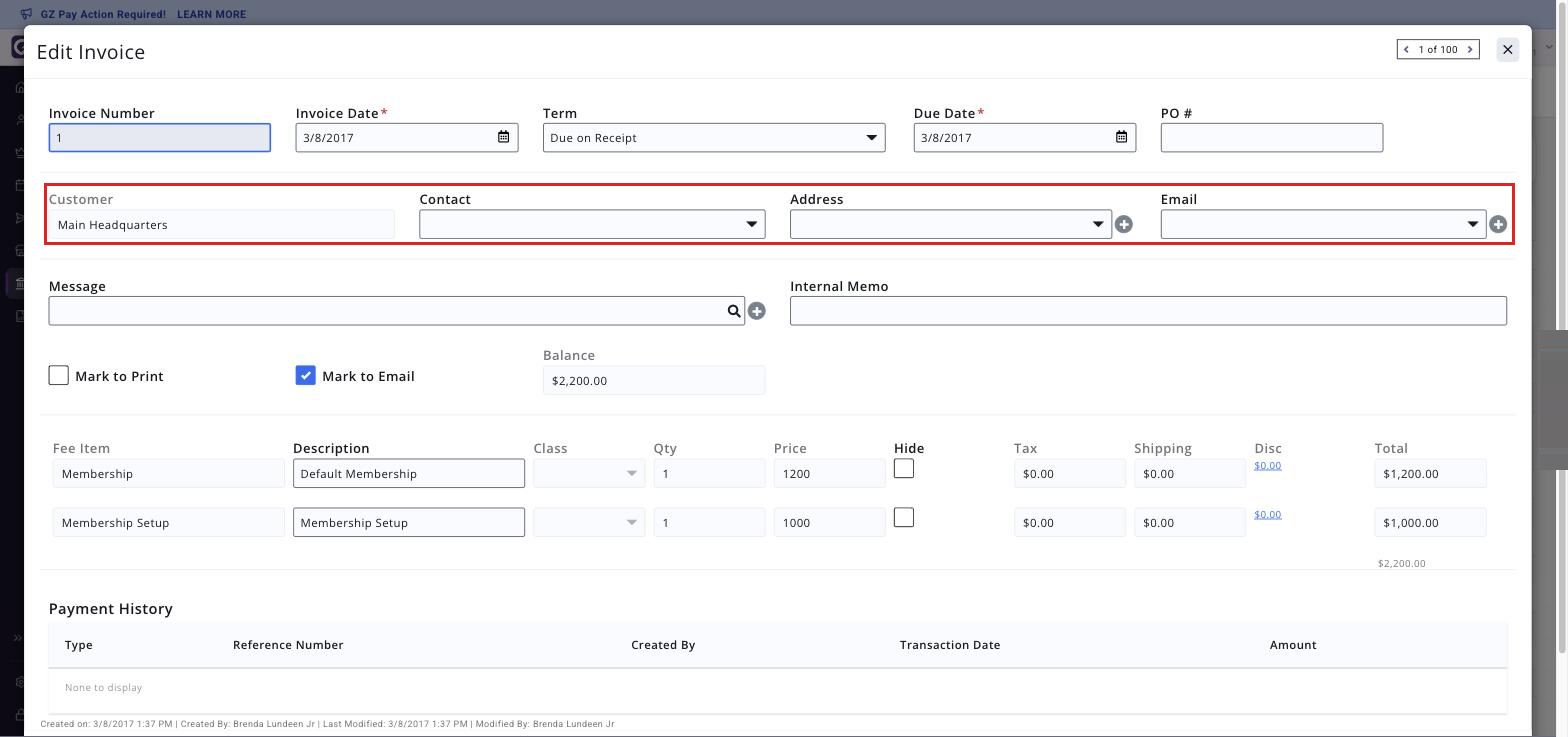Go to previous invoice arrow
This screenshot has width=1568, height=737.
tap(1407, 49)
